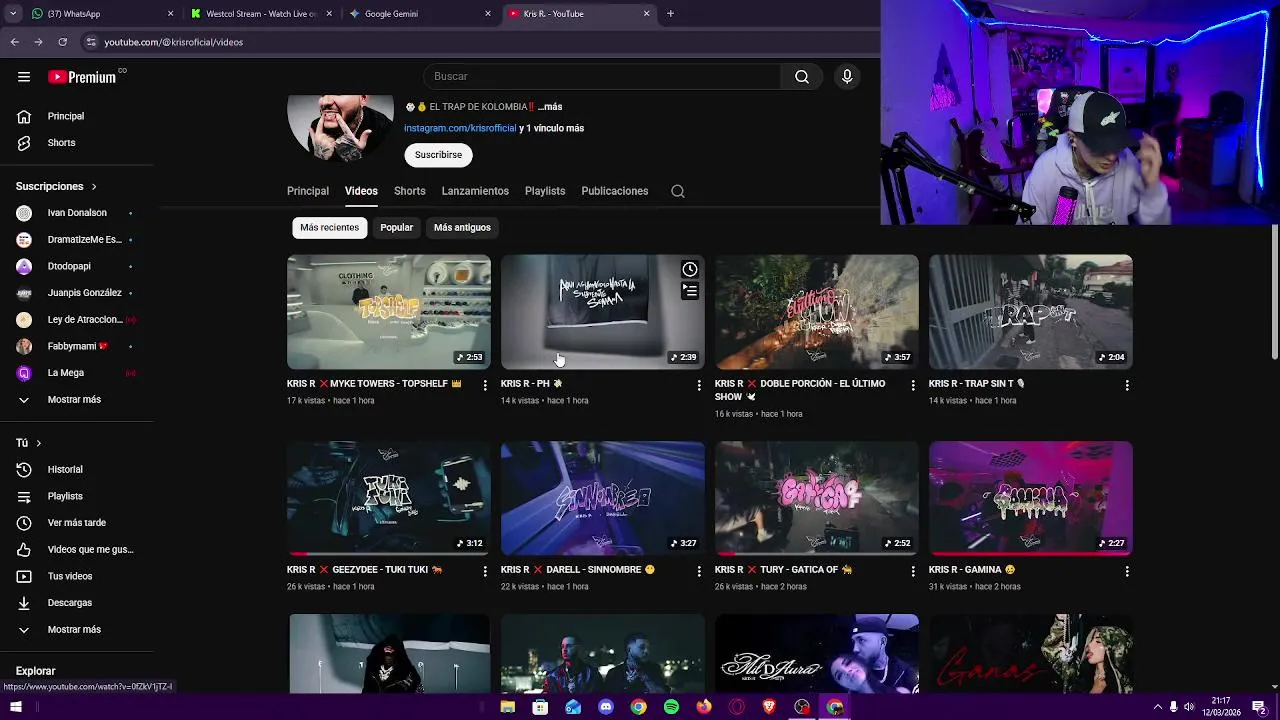
Task: Switch to the Shorts channel tab
Action: [409, 191]
